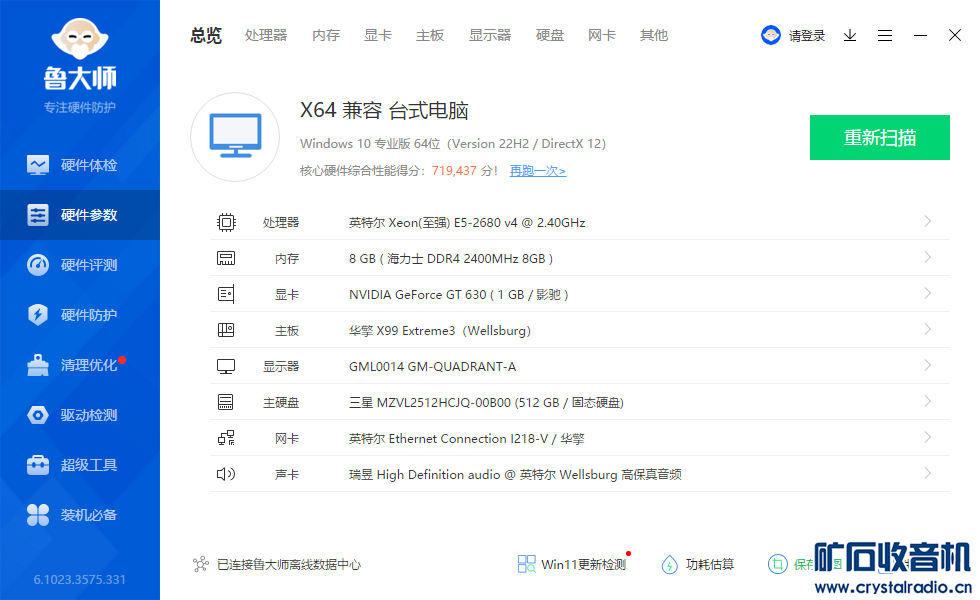Image resolution: width=980 pixels, height=600 pixels.
Task: Click NVIDIA GeForce GT 630 text
Action: point(459,294)
